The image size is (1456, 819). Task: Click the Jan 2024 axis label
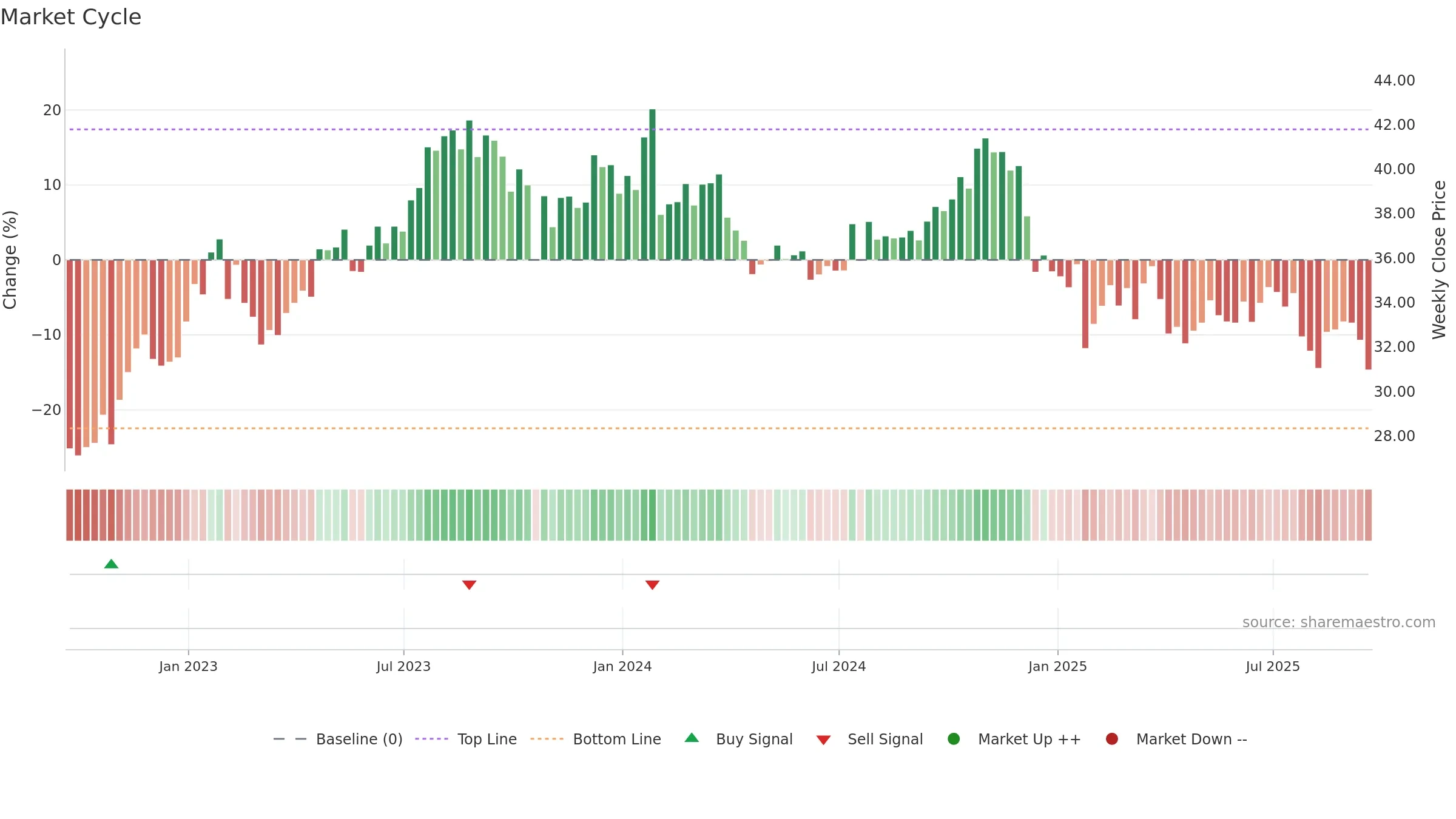coord(622,666)
